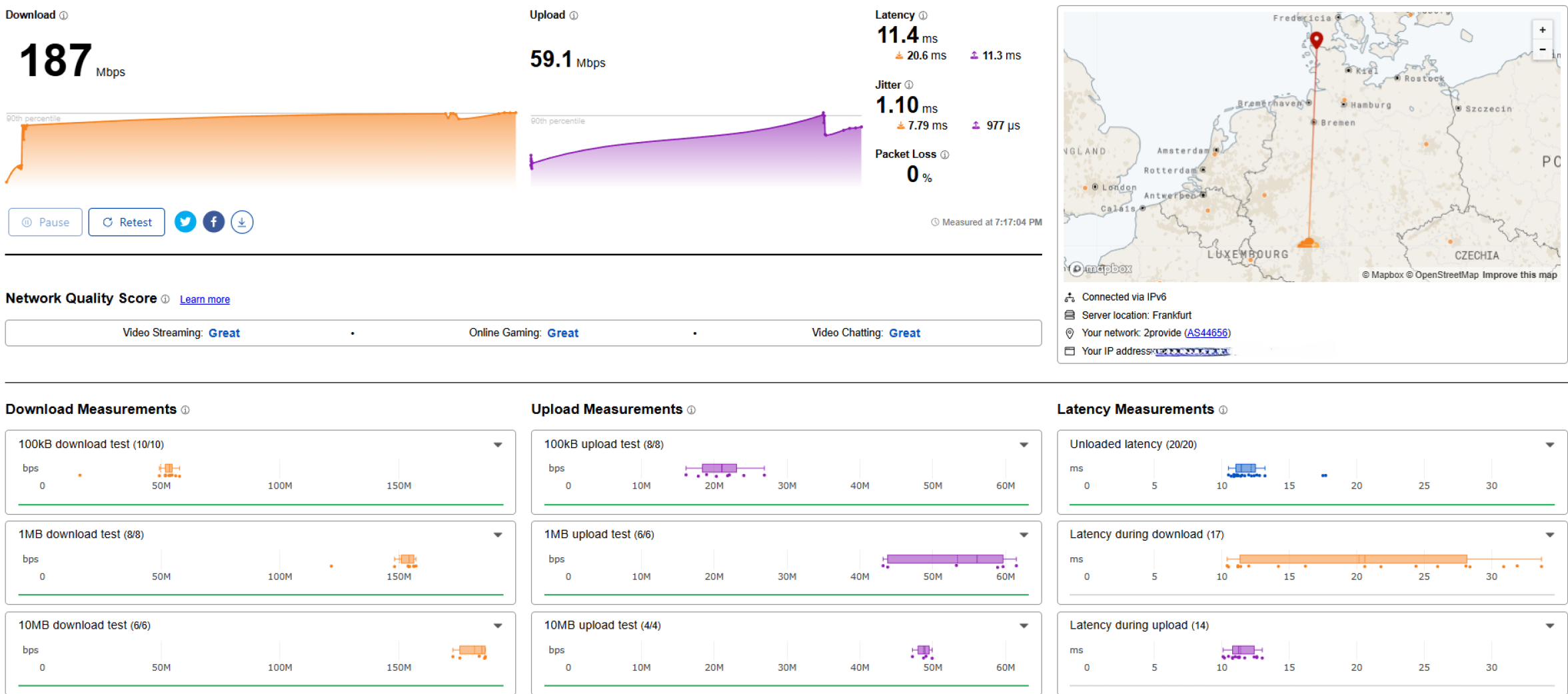Click the Mapbox logo

[1100, 269]
